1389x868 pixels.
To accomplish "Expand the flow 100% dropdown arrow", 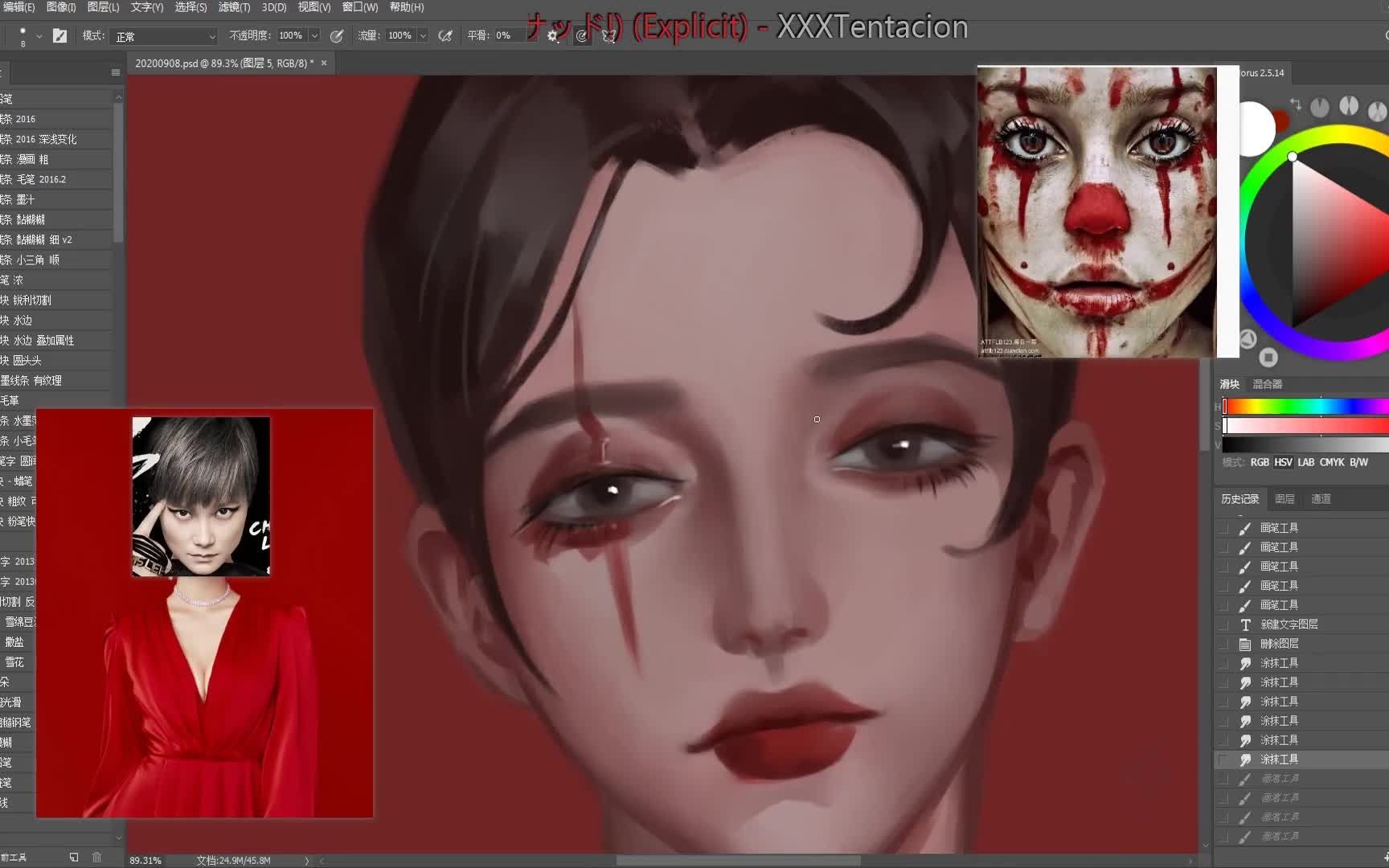I will pyautogui.click(x=423, y=35).
